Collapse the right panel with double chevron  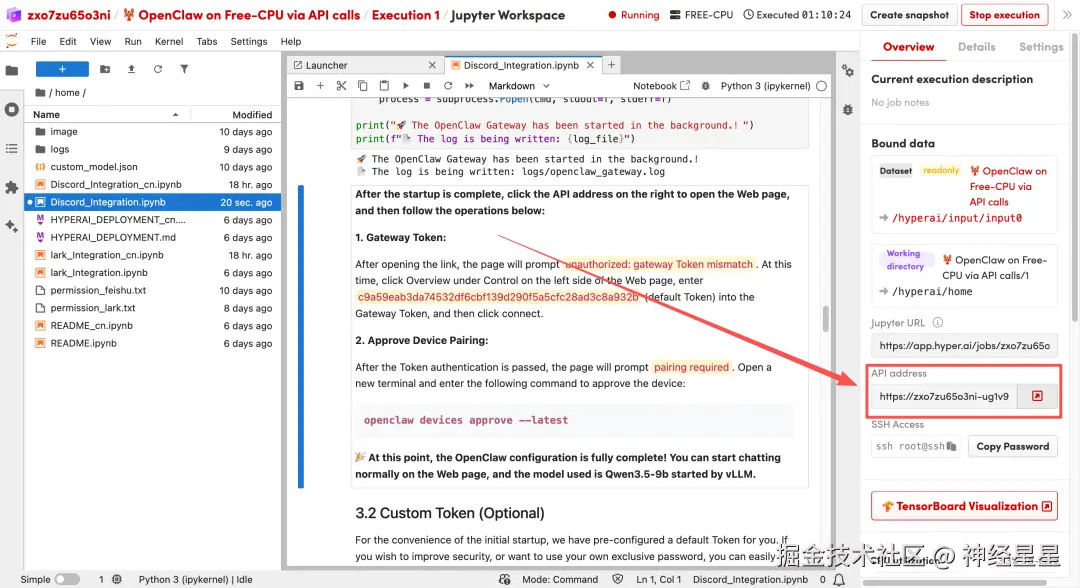click(1067, 14)
